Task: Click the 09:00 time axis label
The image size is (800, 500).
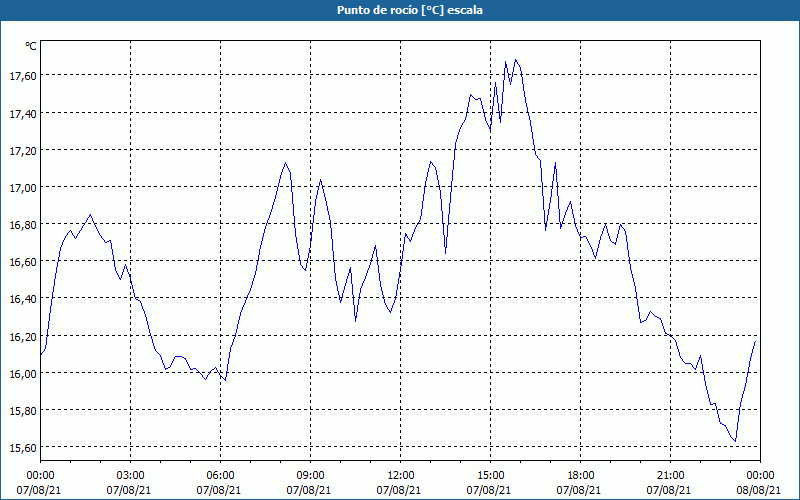Action: (x=310, y=476)
